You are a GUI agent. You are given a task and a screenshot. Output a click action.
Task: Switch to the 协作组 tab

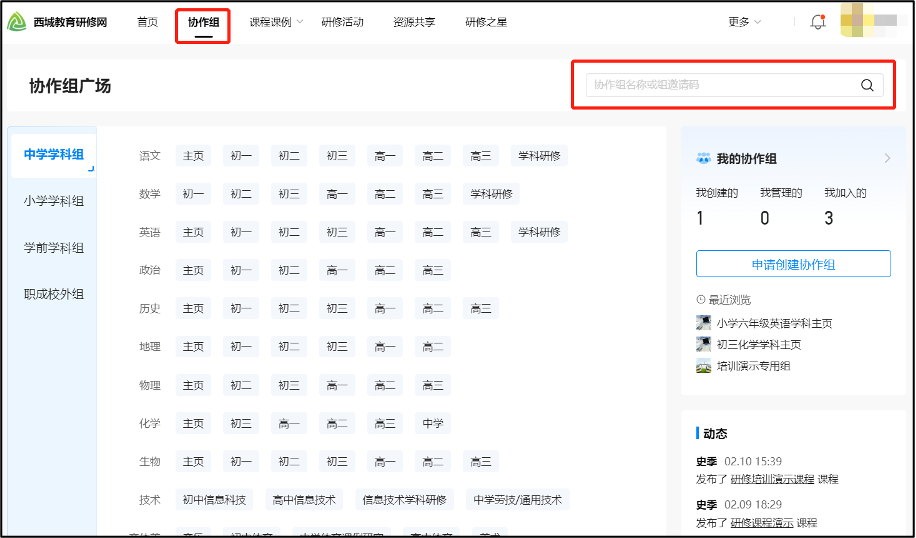(203, 22)
